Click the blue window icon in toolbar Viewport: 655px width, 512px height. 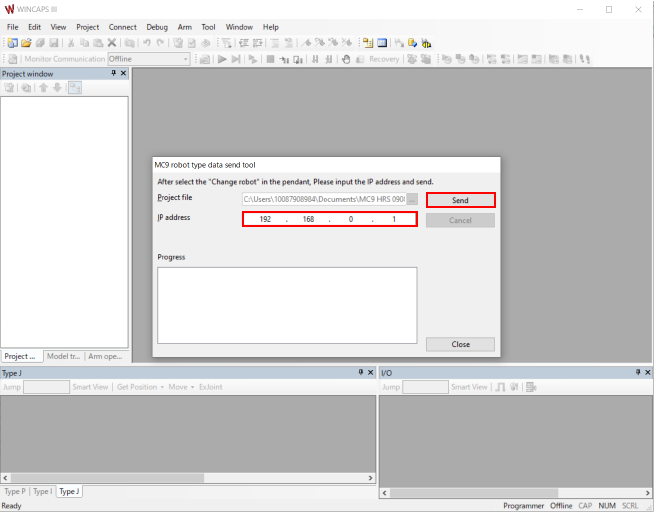pyautogui.click(x=382, y=43)
